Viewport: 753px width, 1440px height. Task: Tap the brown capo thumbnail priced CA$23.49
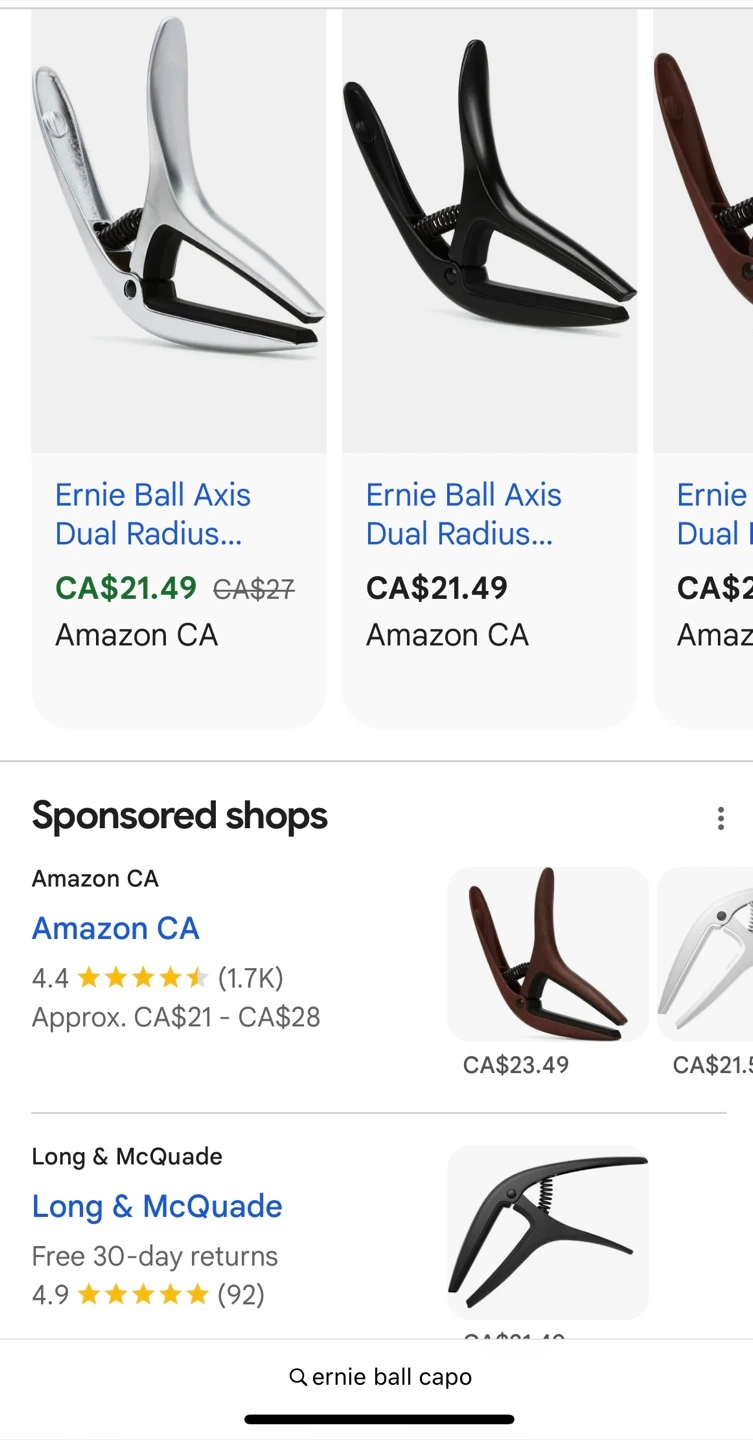547,954
